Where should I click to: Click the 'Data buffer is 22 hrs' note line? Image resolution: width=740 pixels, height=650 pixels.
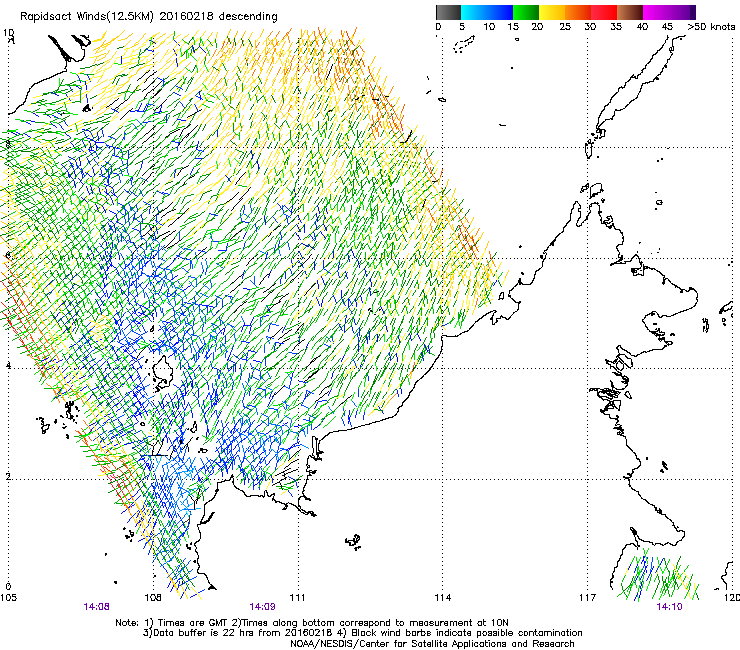[x=363, y=633]
